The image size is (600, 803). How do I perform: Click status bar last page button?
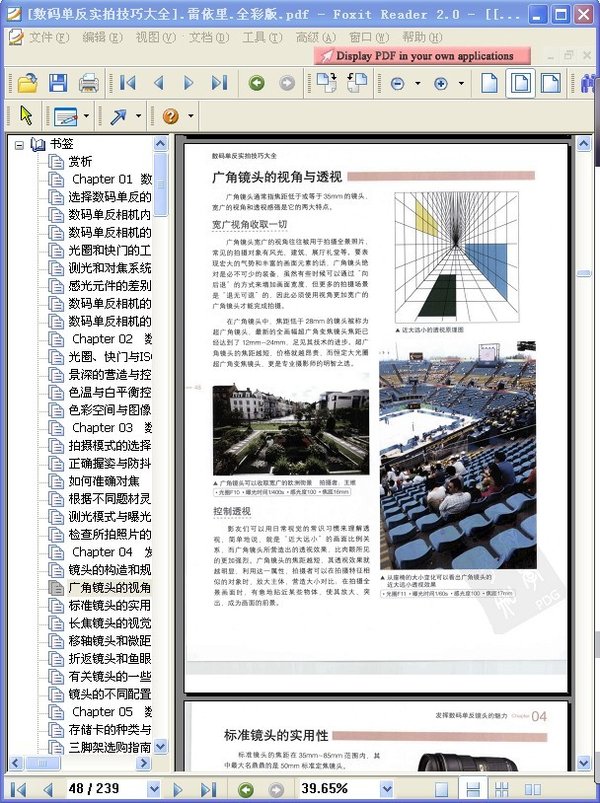coord(208,789)
